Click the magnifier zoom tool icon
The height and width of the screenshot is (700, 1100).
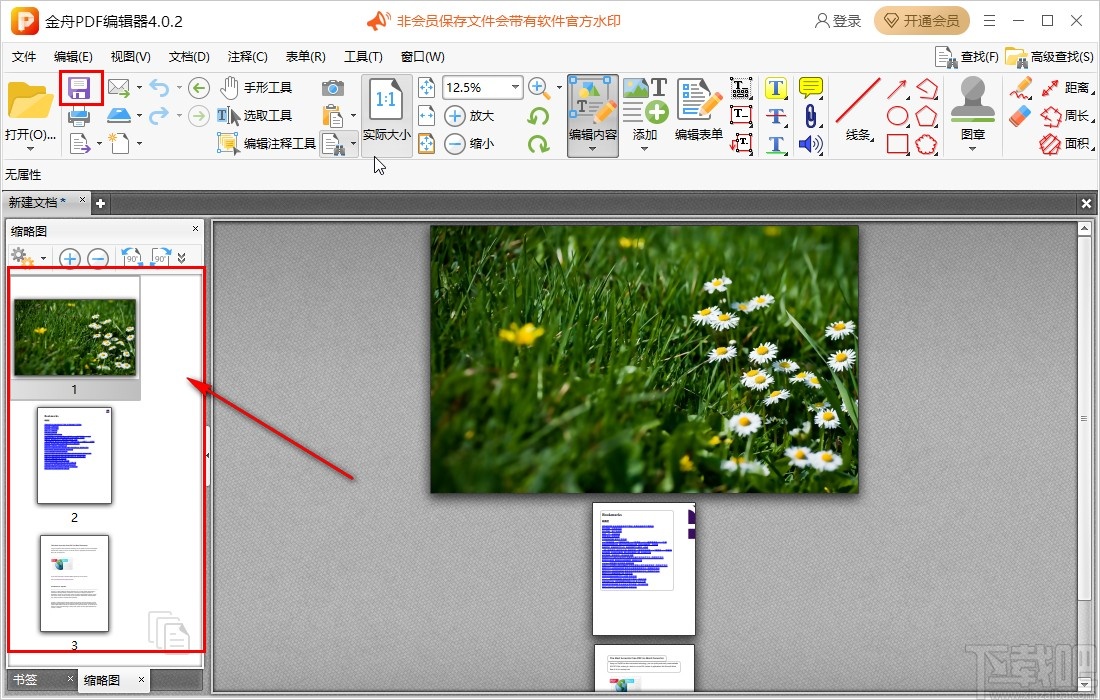(x=539, y=88)
